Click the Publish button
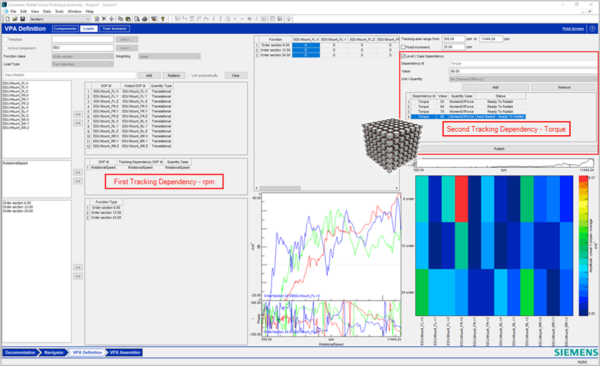The width and height of the screenshot is (600, 366). 499,149
